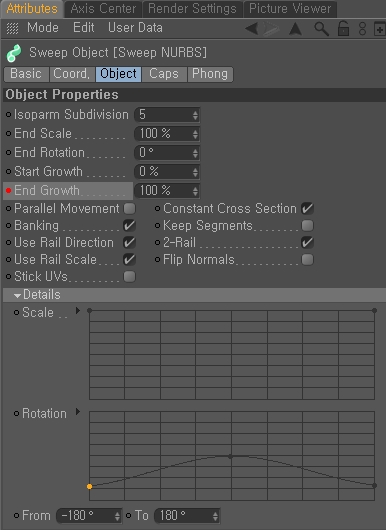
Task: Disable 2-Rail checkbox
Action: pyautogui.click(x=307, y=242)
